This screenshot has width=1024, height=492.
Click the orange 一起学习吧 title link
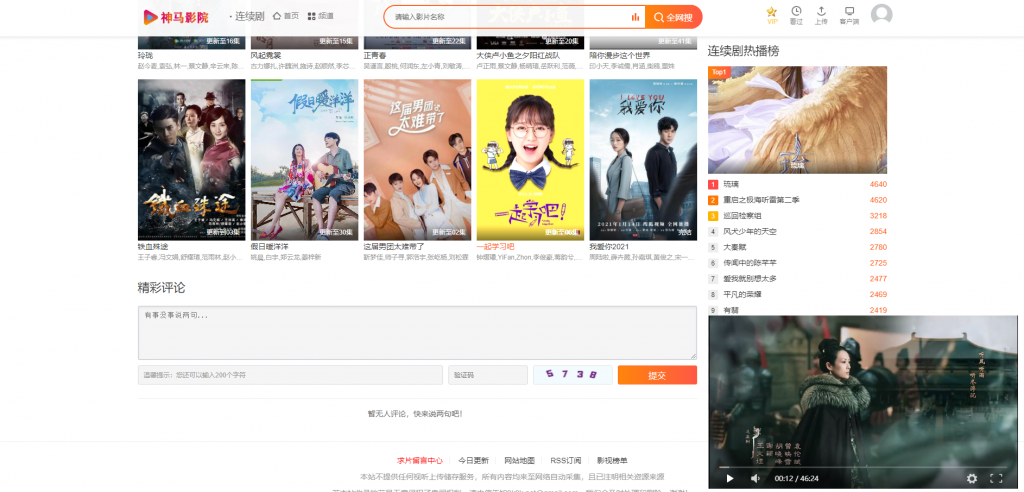click(x=496, y=247)
